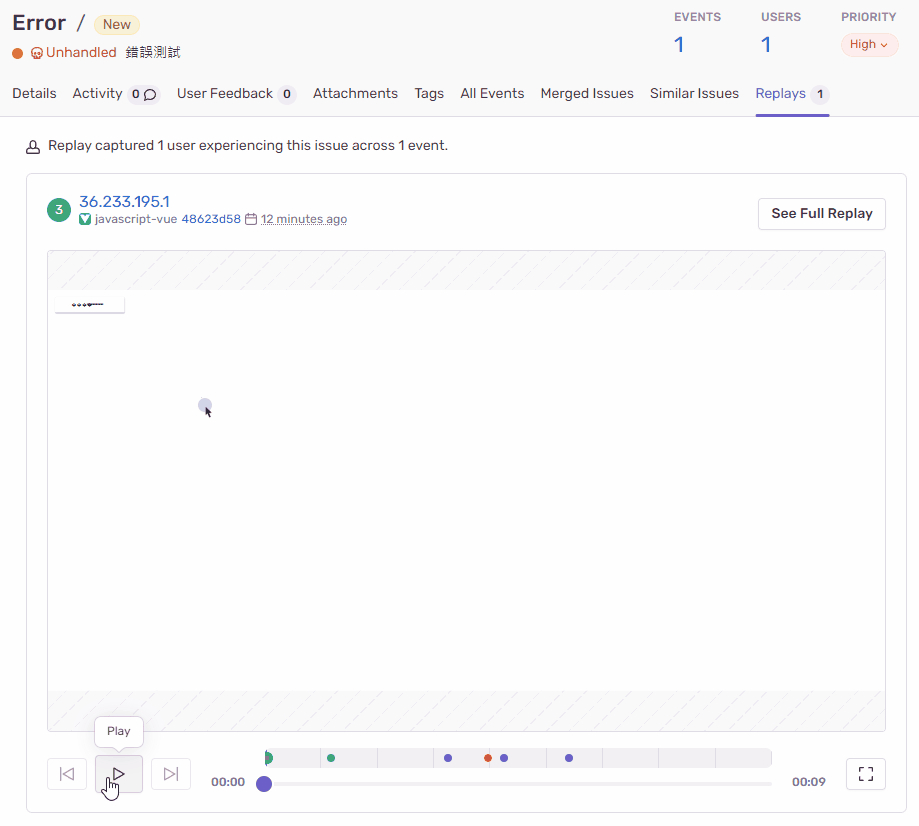Open the User Feedback tab
This screenshot has width=919, height=826.
(225, 93)
